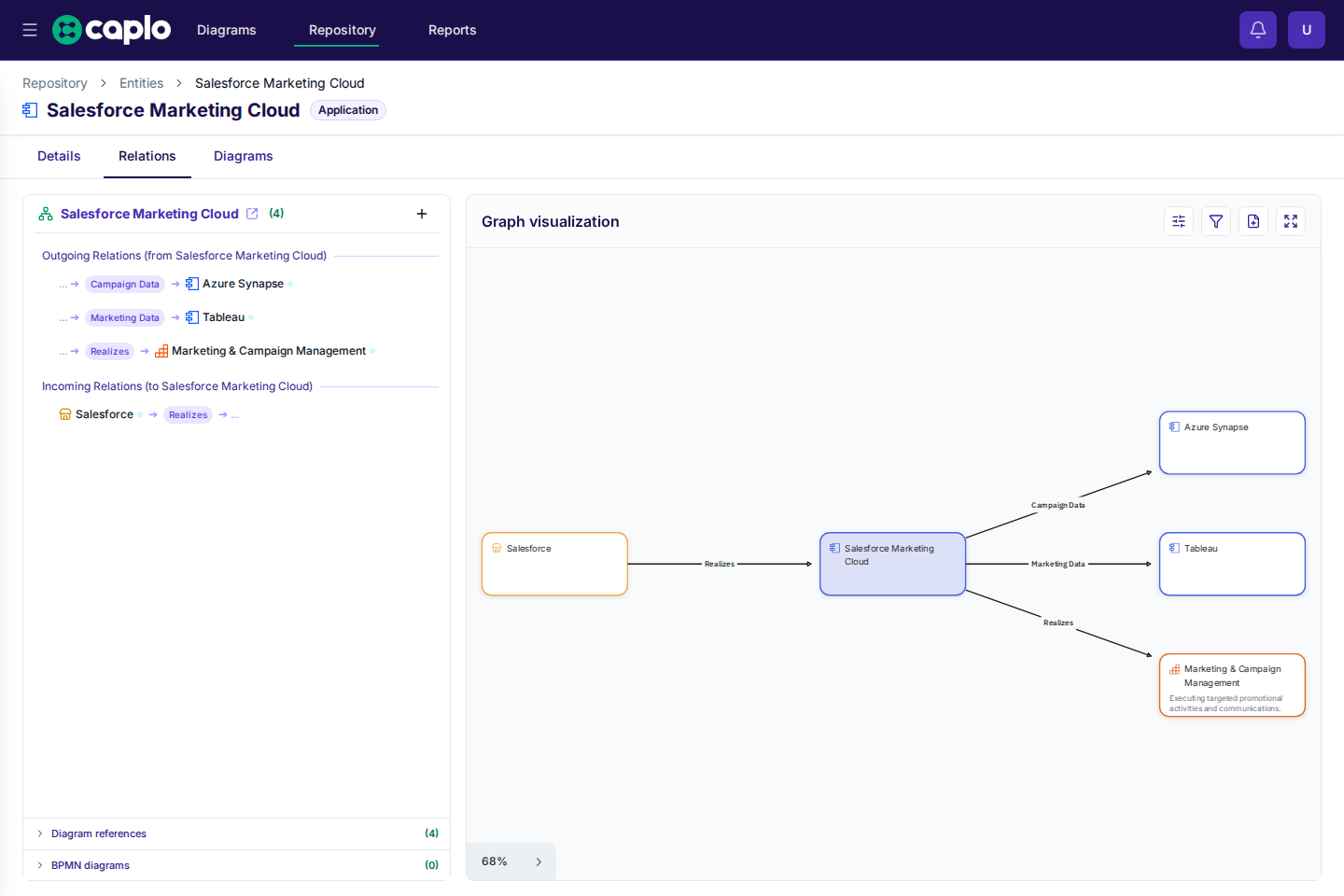Screen dimensions: 1344x896
Task: Open Marketing & Campaign Management relation entry
Action: coord(269,351)
